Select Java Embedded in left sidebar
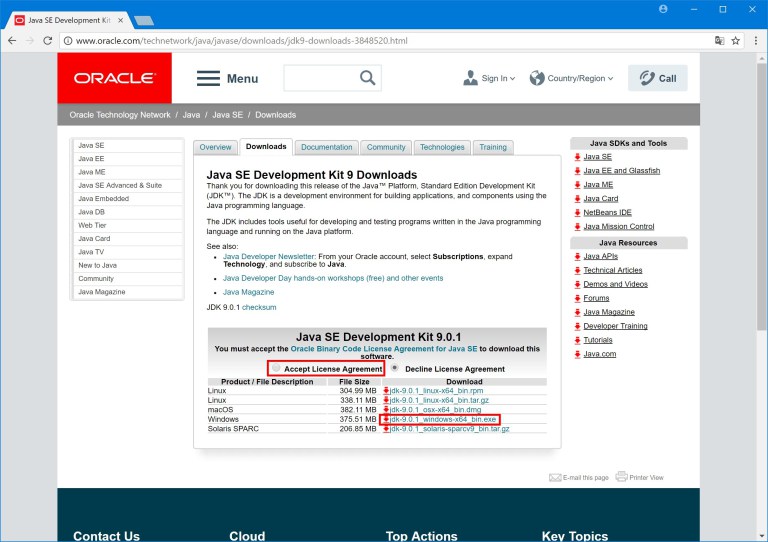Screen dimensions: 768x542 [x=104, y=199]
